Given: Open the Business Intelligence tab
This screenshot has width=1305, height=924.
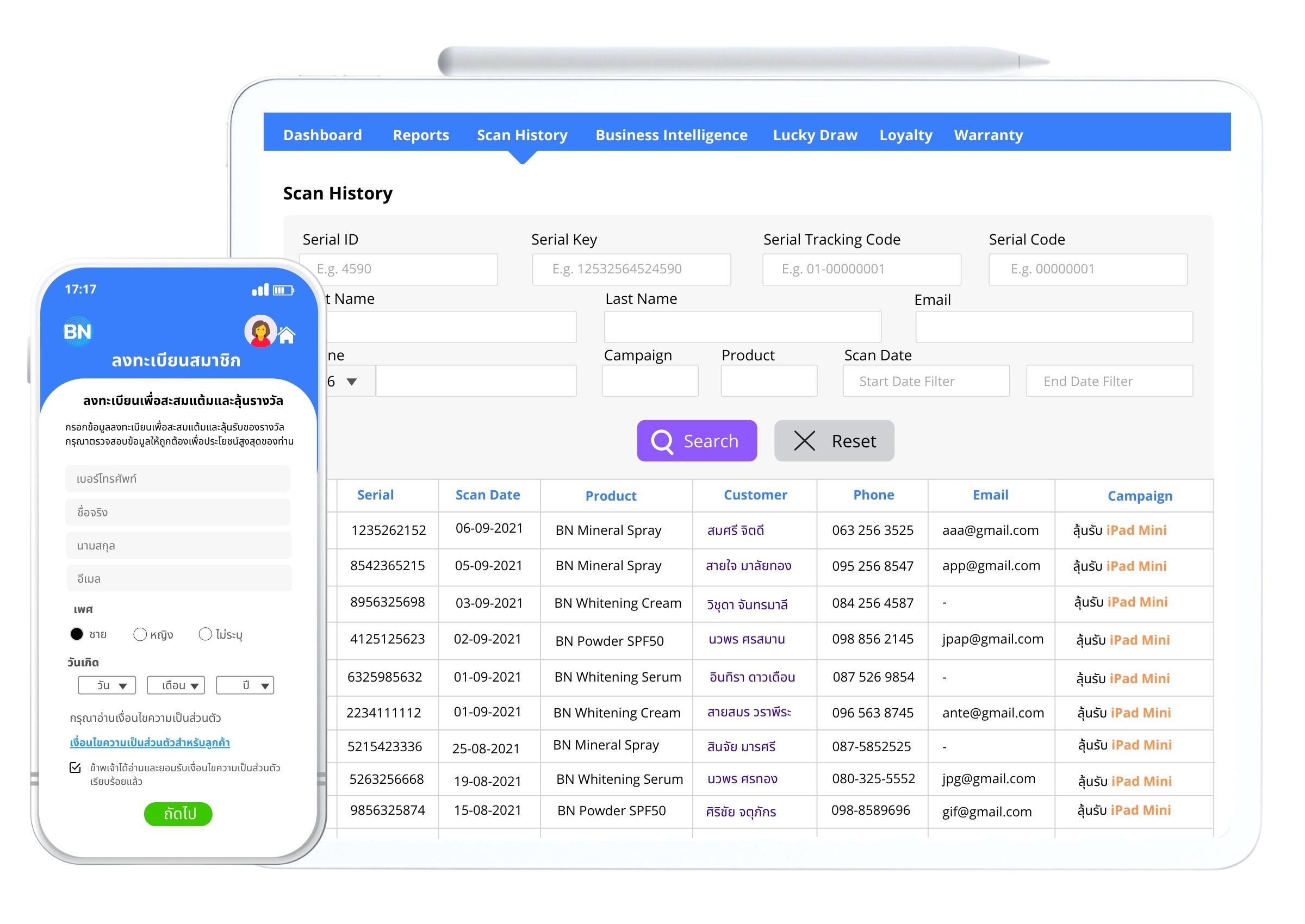Looking at the screenshot, I should click(671, 135).
